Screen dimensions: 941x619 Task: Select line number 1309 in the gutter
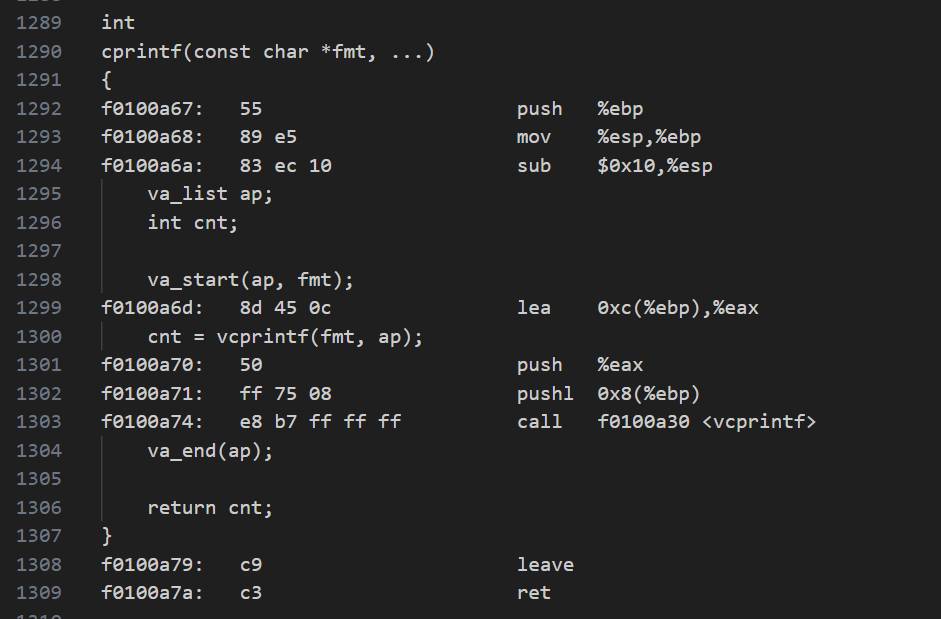click(39, 593)
